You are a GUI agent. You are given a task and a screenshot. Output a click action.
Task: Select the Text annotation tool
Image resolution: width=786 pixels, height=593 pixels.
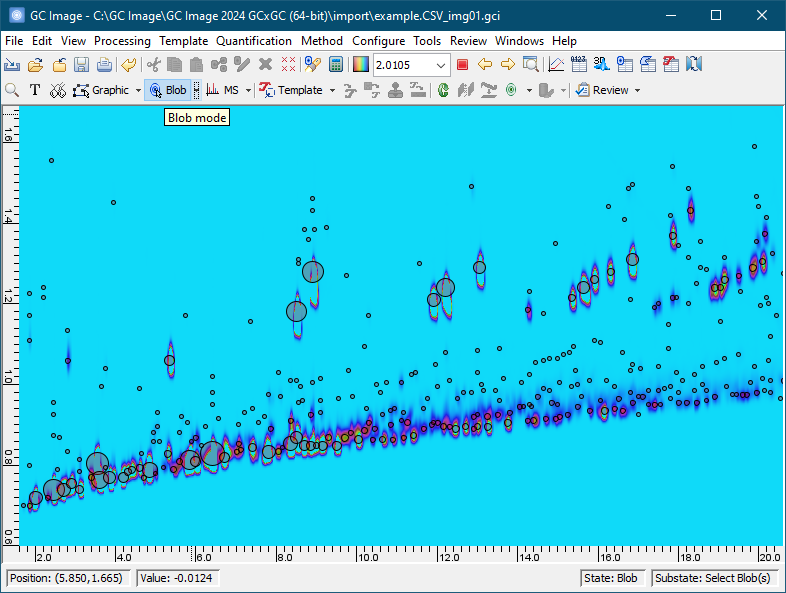click(x=35, y=90)
